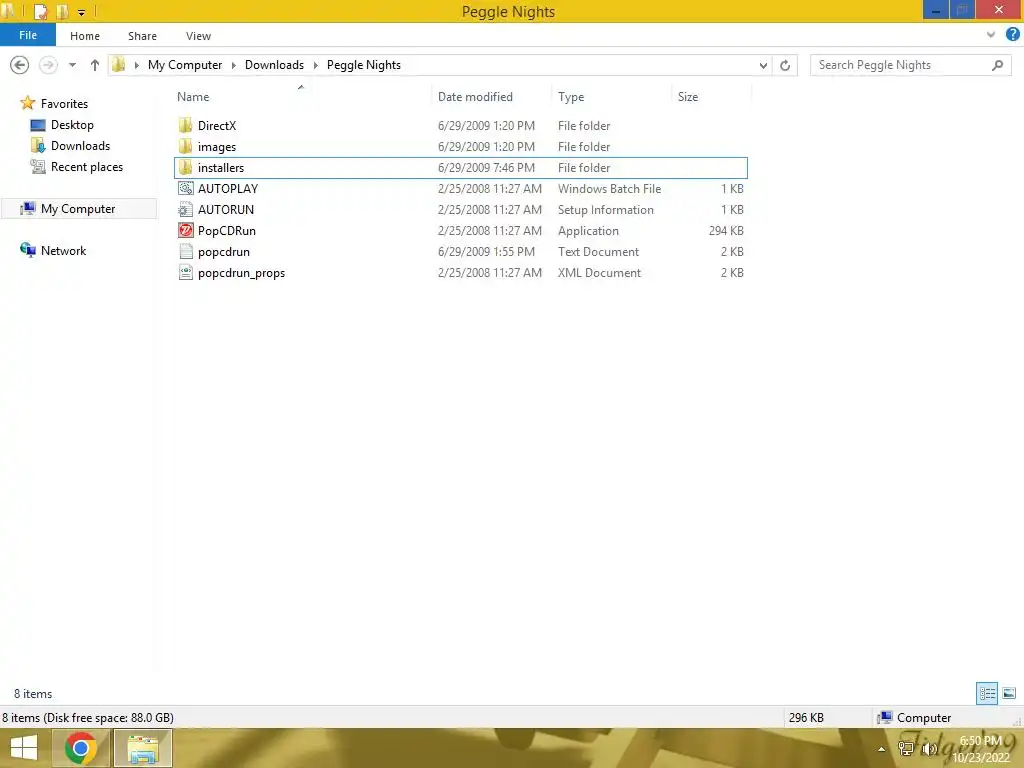Select the popcdrun_props XML file icon
The image size is (1024, 768).
coord(185,272)
